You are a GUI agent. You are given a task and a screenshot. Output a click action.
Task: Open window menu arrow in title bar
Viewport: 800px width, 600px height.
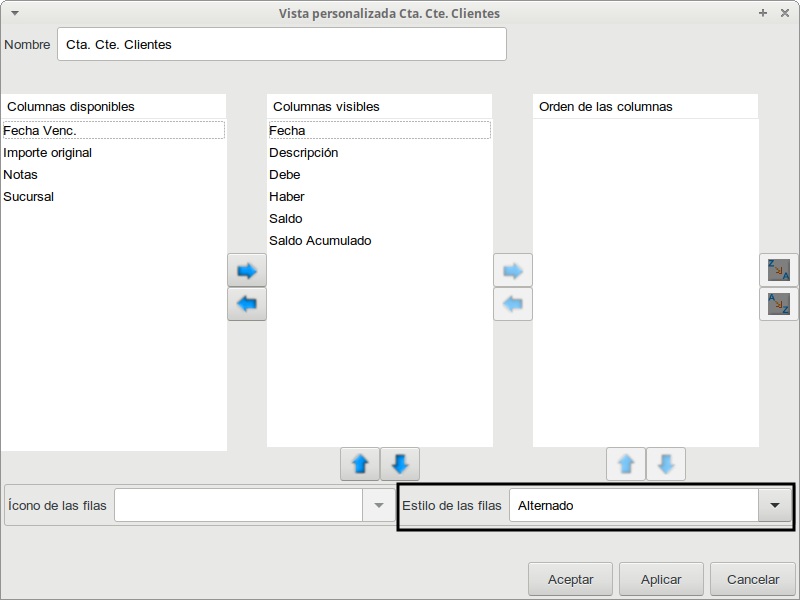[x=15, y=13]
